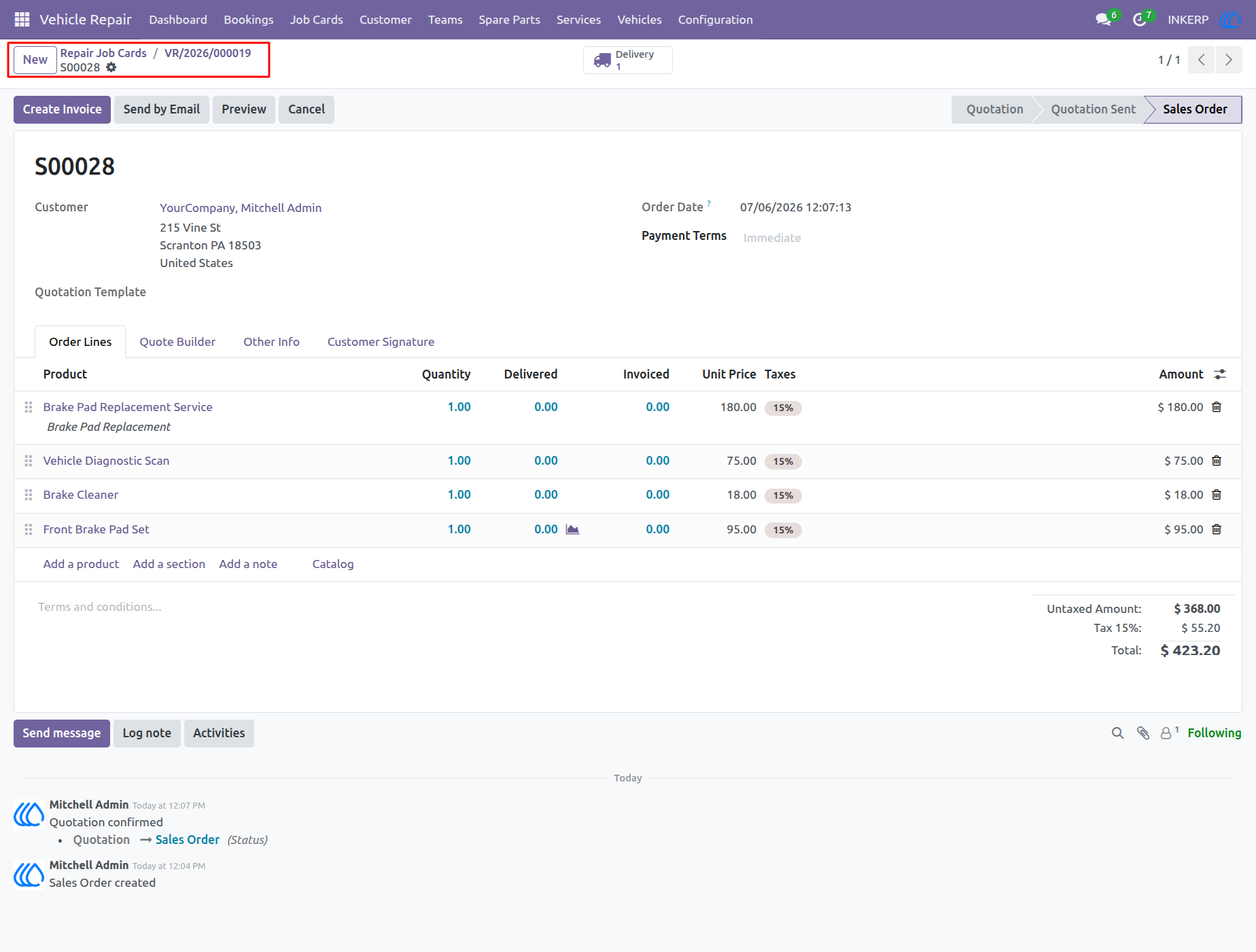
Task: Switch to the Quote Builder tab
Action: point(177,342)
